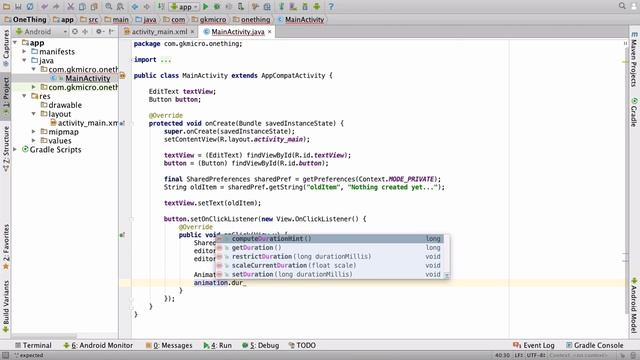The image size is (640, 360).
Task: Choose restrictDuration suggestion
Action: point(330,257)
